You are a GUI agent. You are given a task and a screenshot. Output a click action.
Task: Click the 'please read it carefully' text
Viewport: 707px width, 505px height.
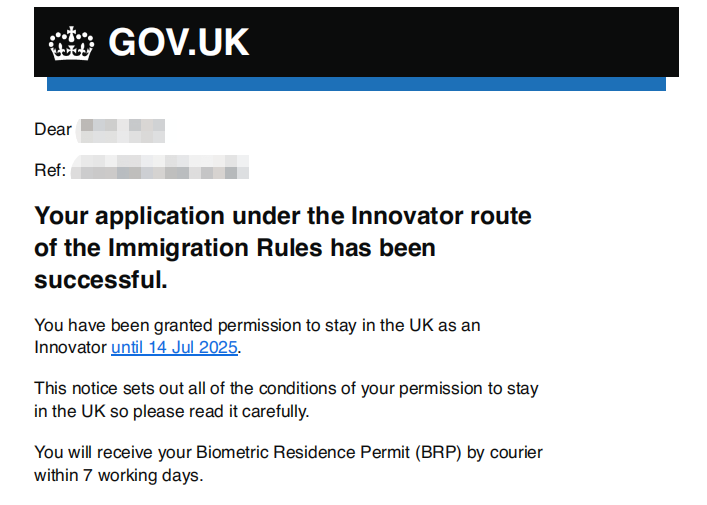coord(220,412)
